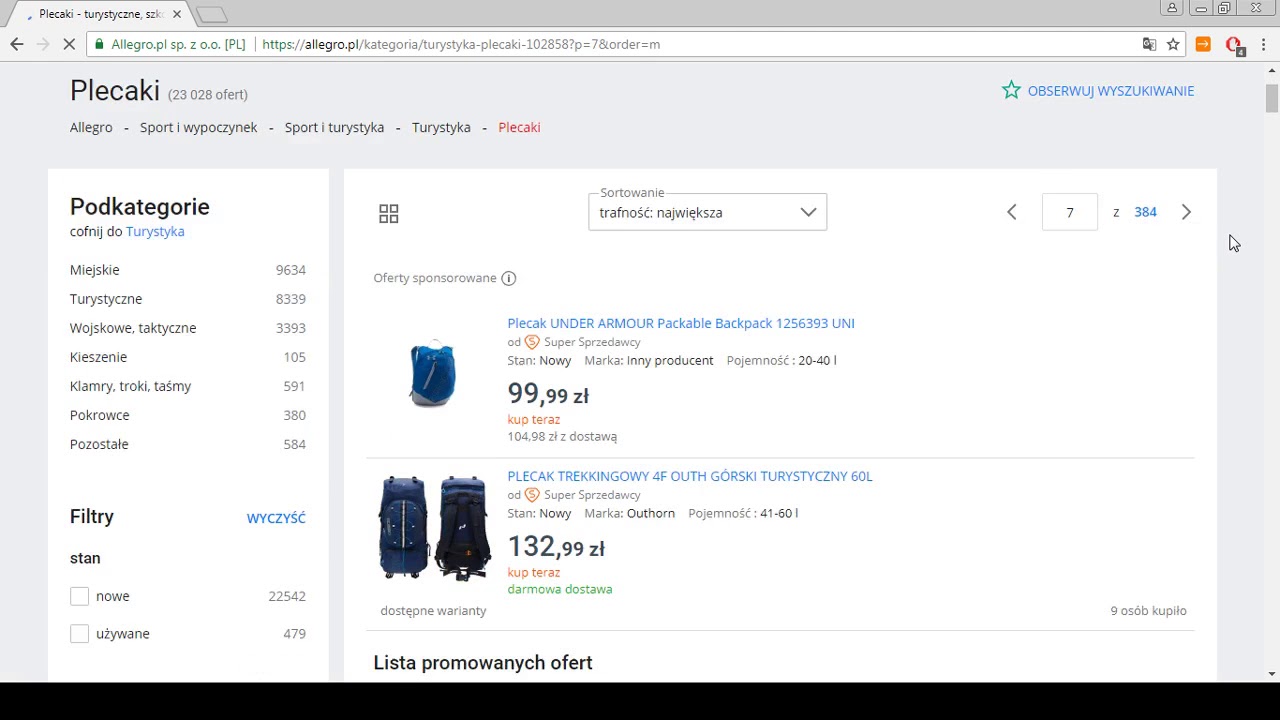1280x720 pixels.
Task: Open Klamry, troki, taśmy subcategory
Action: pyautogui.click(x=130, y=386)
